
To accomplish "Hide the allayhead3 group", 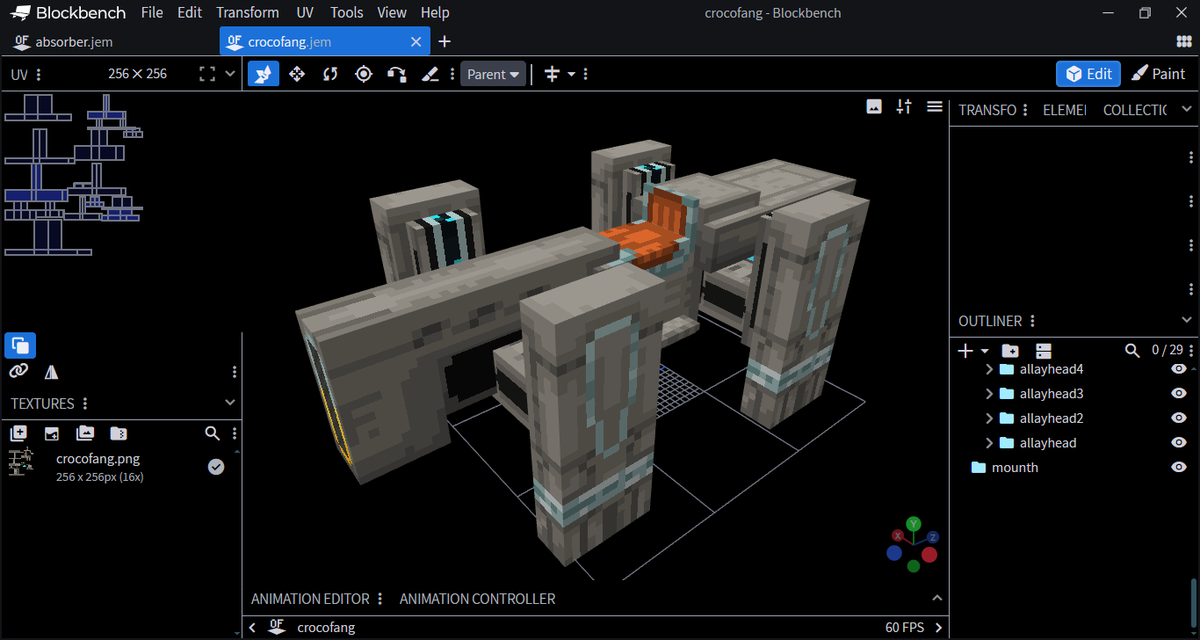I will coord(1178,394).
